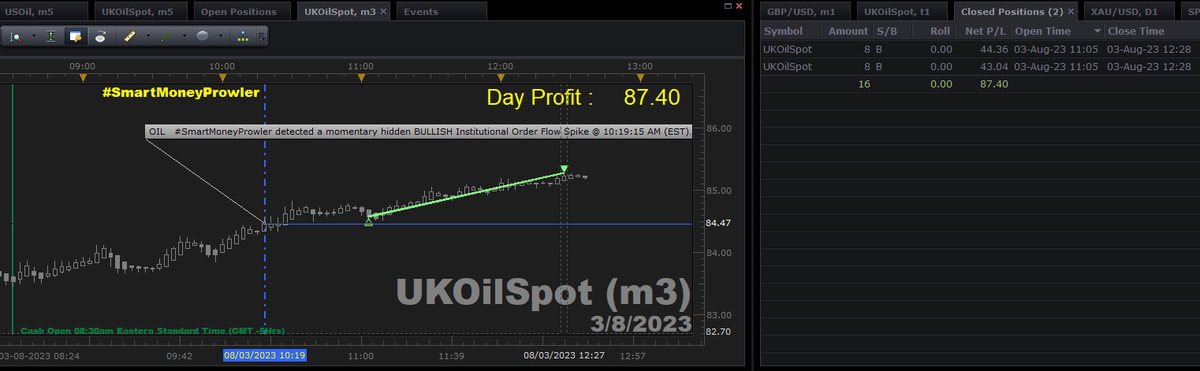Click the highlighted 08/03/2023 10:19 date label

coord(265,355)
